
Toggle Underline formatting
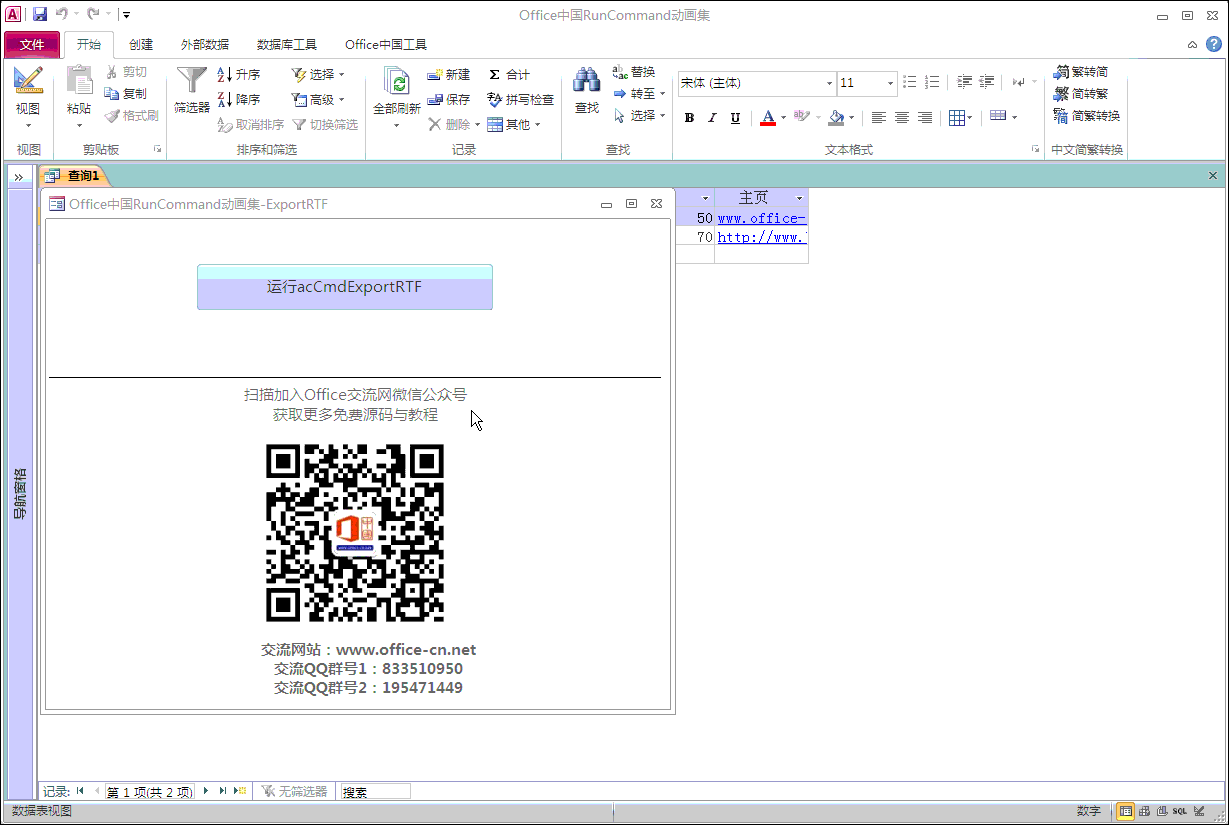click(735, 118)
